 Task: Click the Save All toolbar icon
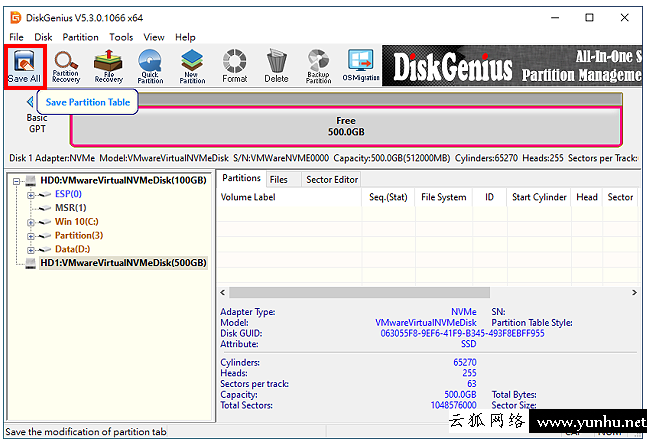pyautogui.click(x=24, y=66)
